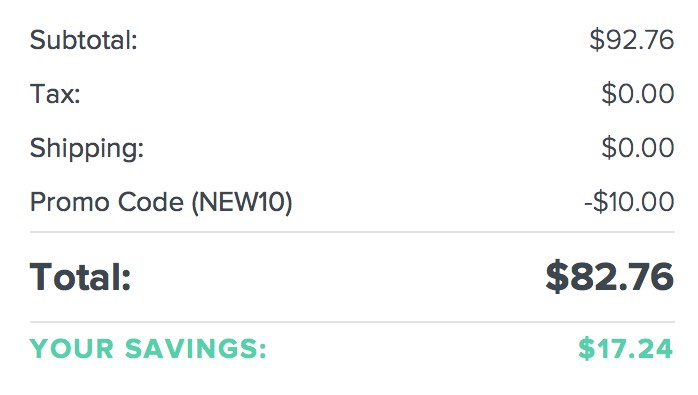Select the $0.00 shipping amount
The width and height of the screenshot is (698, 395).
(x=637, y=148)
